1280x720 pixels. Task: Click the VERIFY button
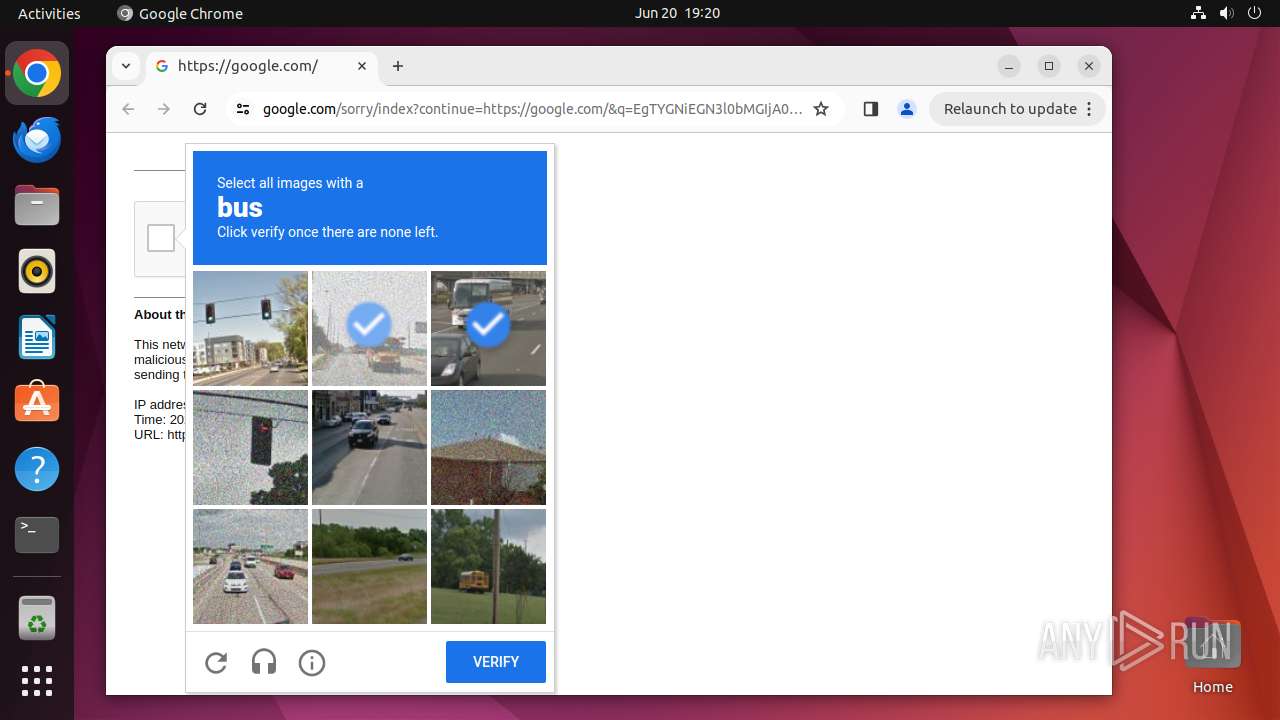pyautogui.click(x=496, y=662)
